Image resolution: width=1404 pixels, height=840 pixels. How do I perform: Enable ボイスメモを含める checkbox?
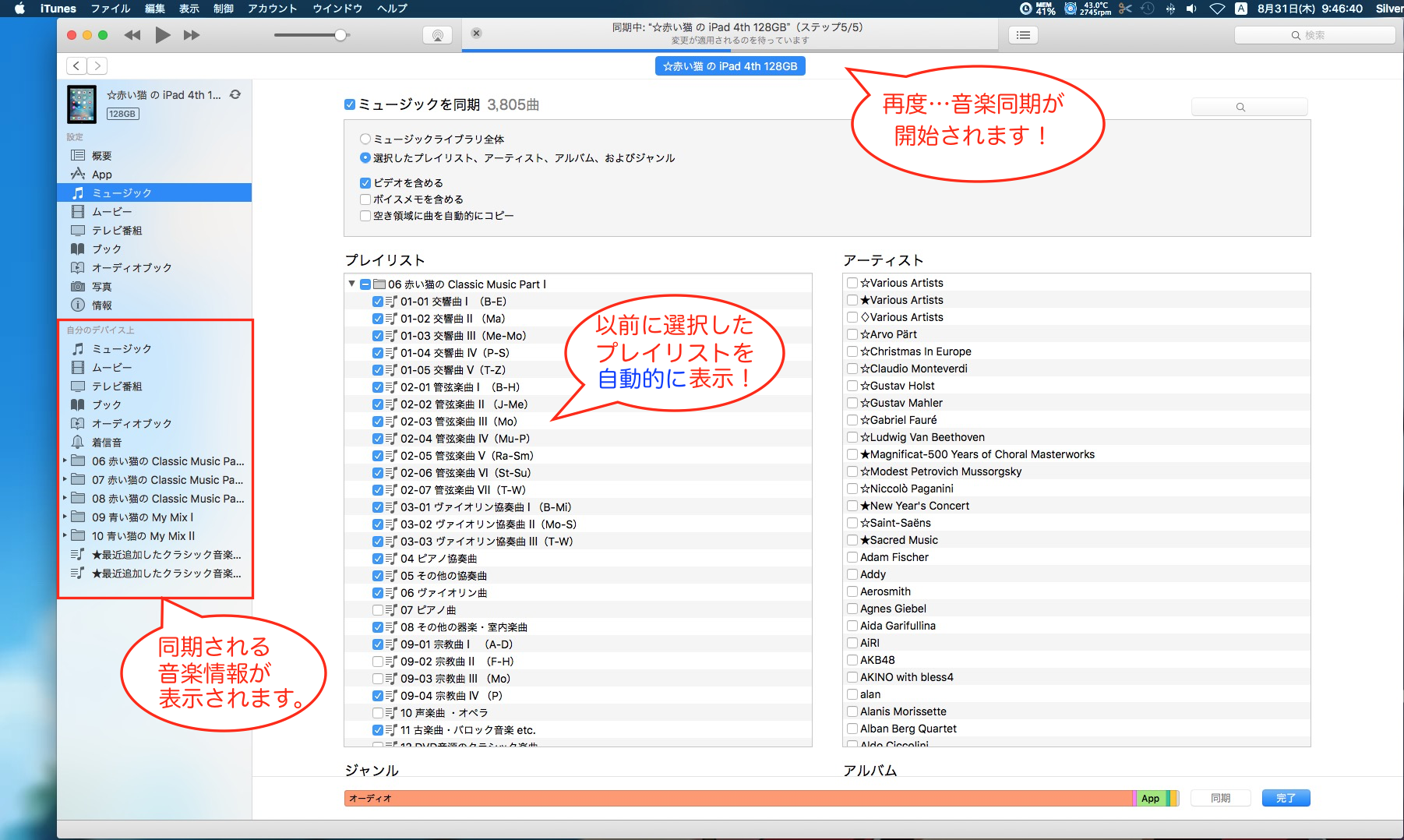[365, 199]
